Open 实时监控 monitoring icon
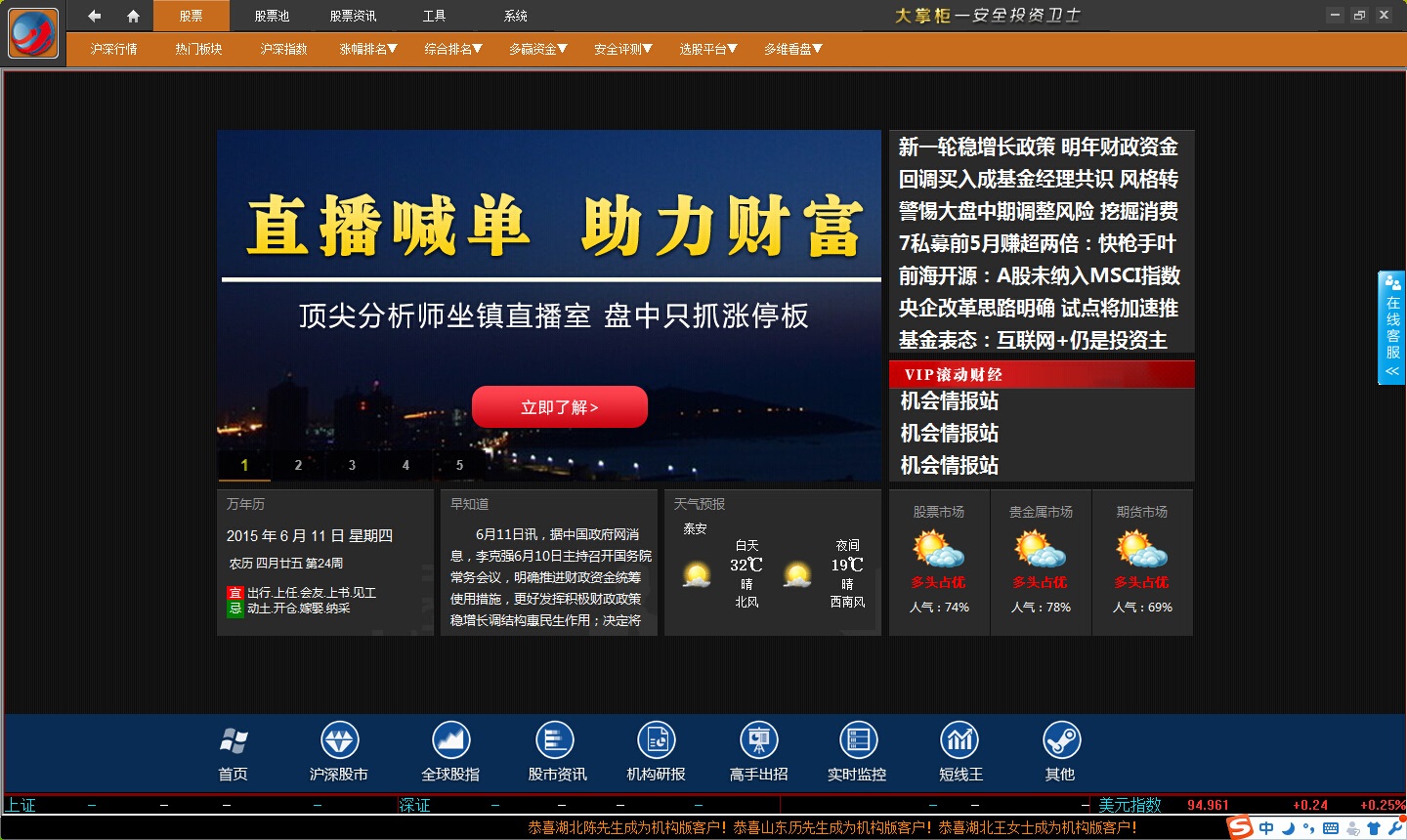Viewport: 1407px width, 840px height. point(857,741)
